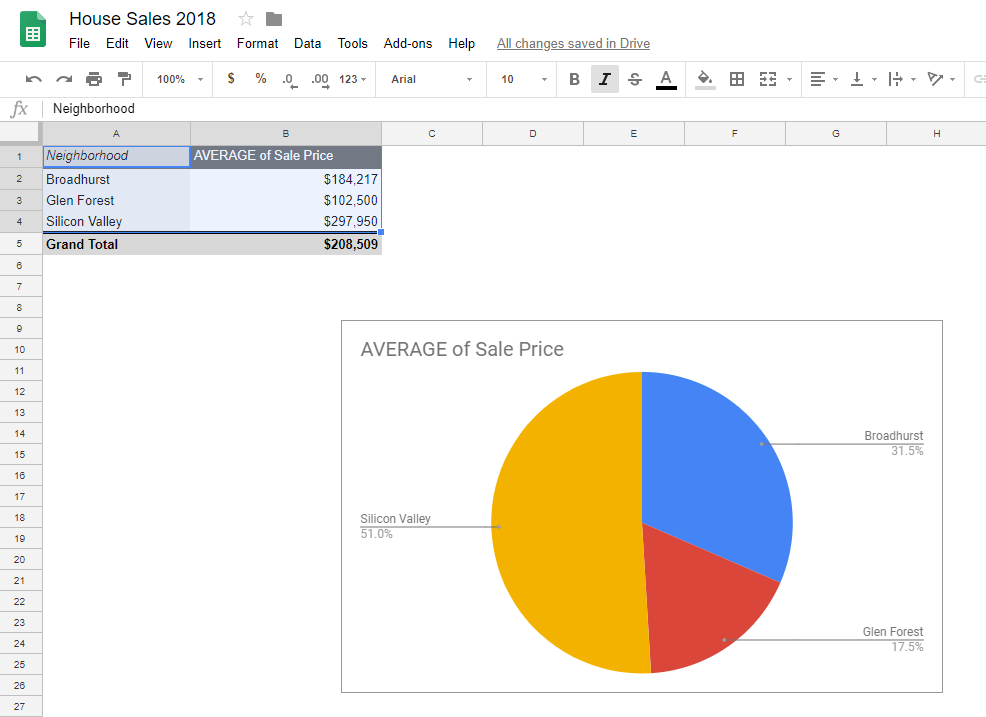This screenshot has width=986, height=717.
Task: Open the zoom level dropdown
Action: [180, 79]
